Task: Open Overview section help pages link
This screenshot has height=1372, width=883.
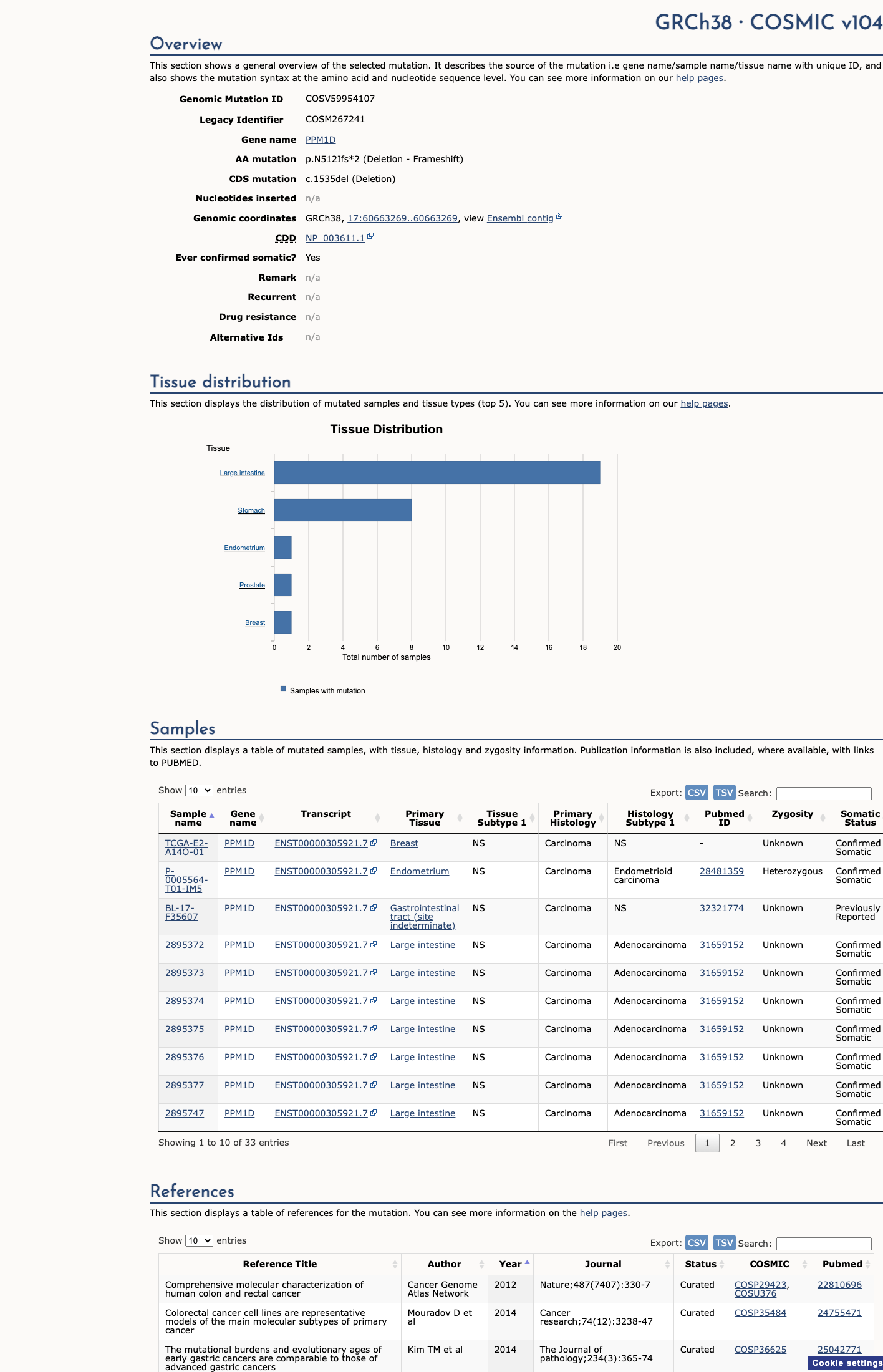Action: click(x=700, y=78)
